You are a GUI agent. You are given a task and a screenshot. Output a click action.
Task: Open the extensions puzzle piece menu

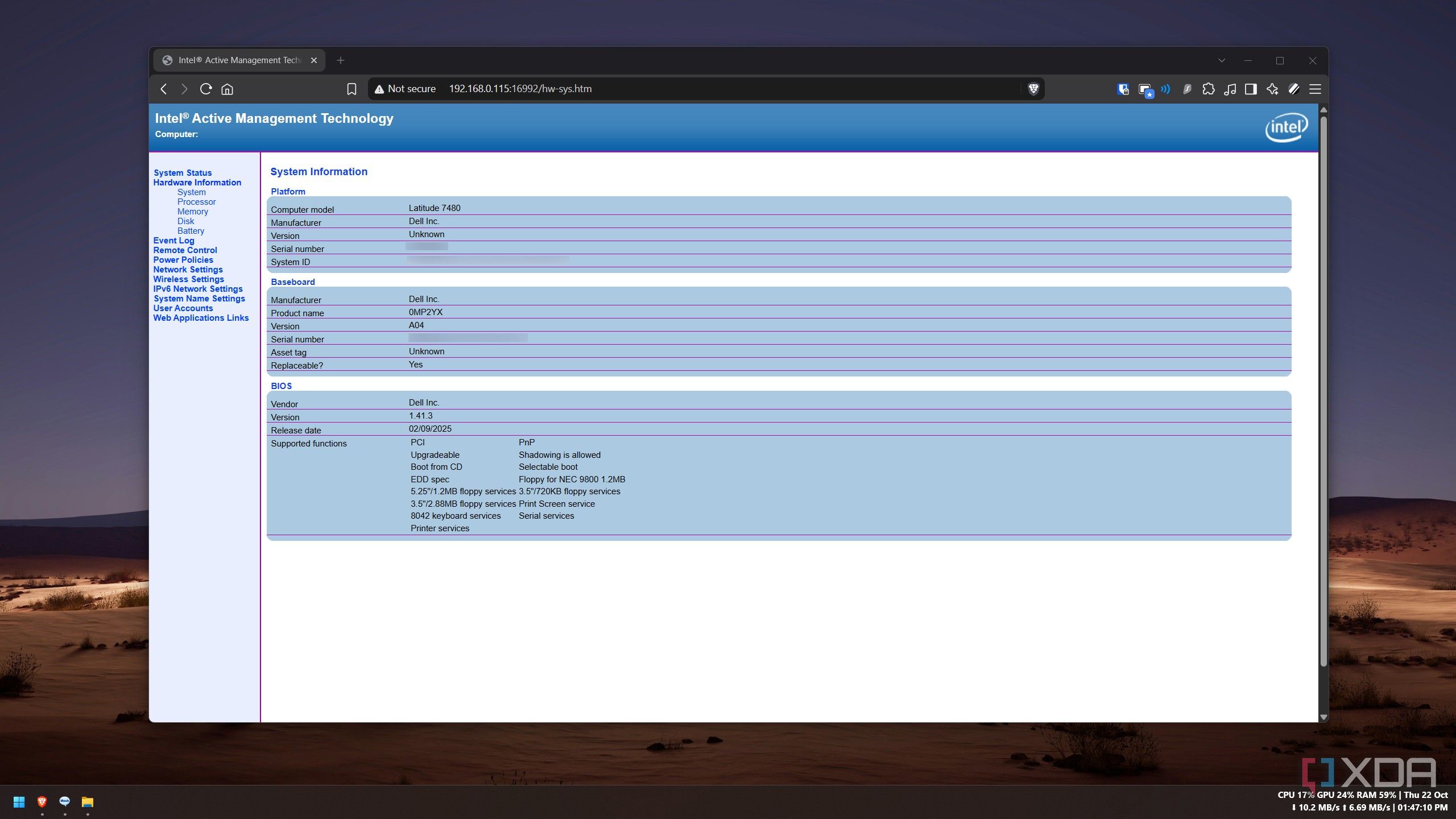(1208, 89)
